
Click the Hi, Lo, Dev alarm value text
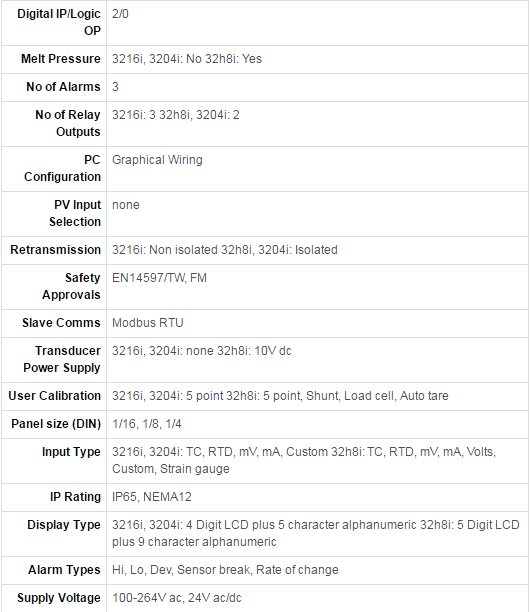[225, 570]
